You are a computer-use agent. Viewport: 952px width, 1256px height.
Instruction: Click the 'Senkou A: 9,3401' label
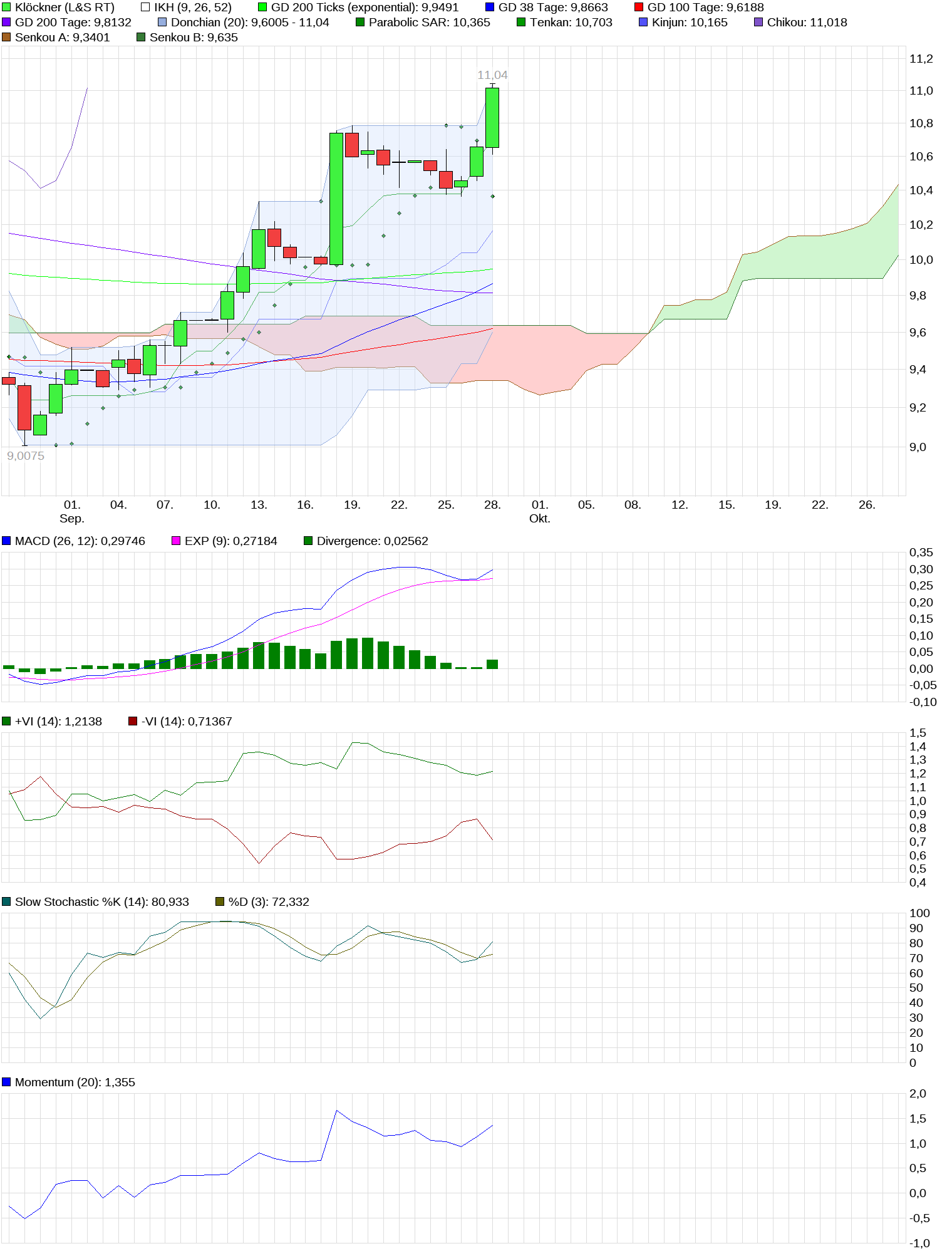[63, 38]
